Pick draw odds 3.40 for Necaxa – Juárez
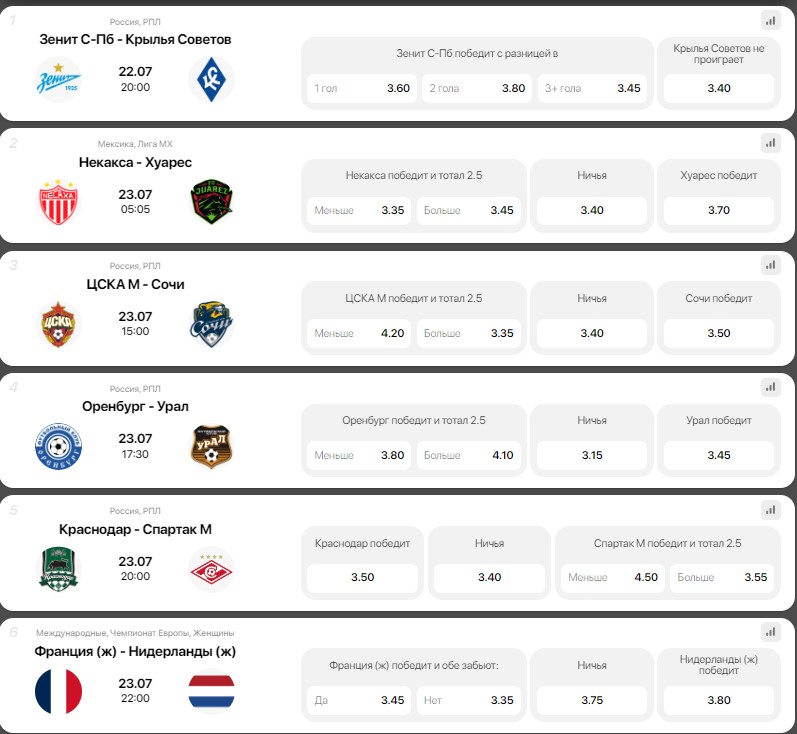Screen dimensions: 797x734 [x=591, y=210]
